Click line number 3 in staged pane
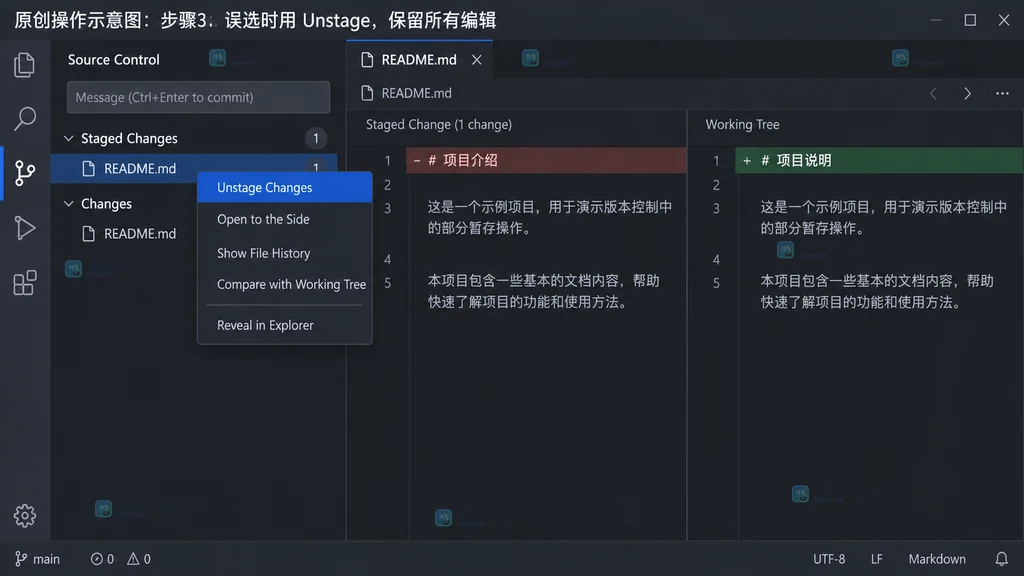This screenshot has width=1024, height=576. click(x=387, y=208)
